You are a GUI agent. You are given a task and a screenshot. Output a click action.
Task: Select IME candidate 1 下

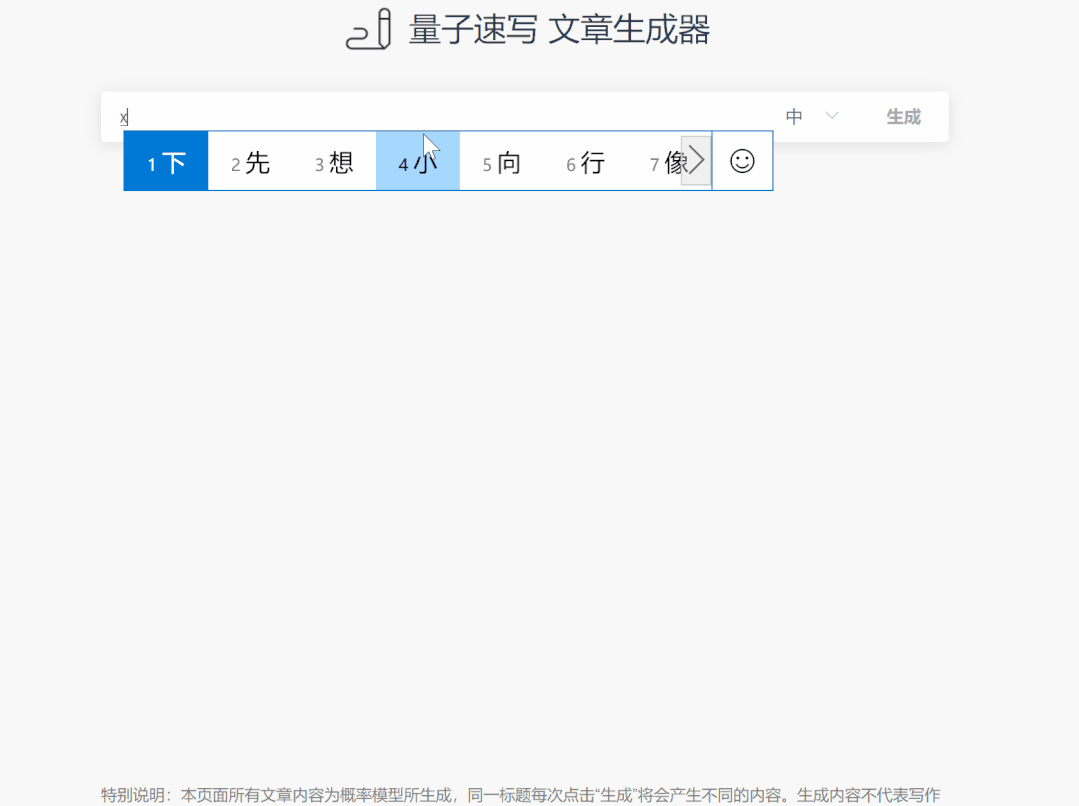pyautogui.click(x=166, y=161)
